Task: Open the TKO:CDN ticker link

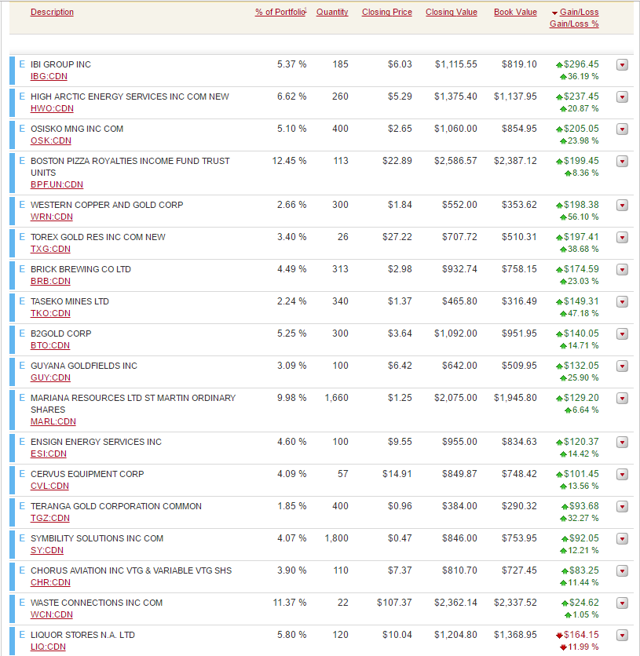Action: (x=51, y=314)
